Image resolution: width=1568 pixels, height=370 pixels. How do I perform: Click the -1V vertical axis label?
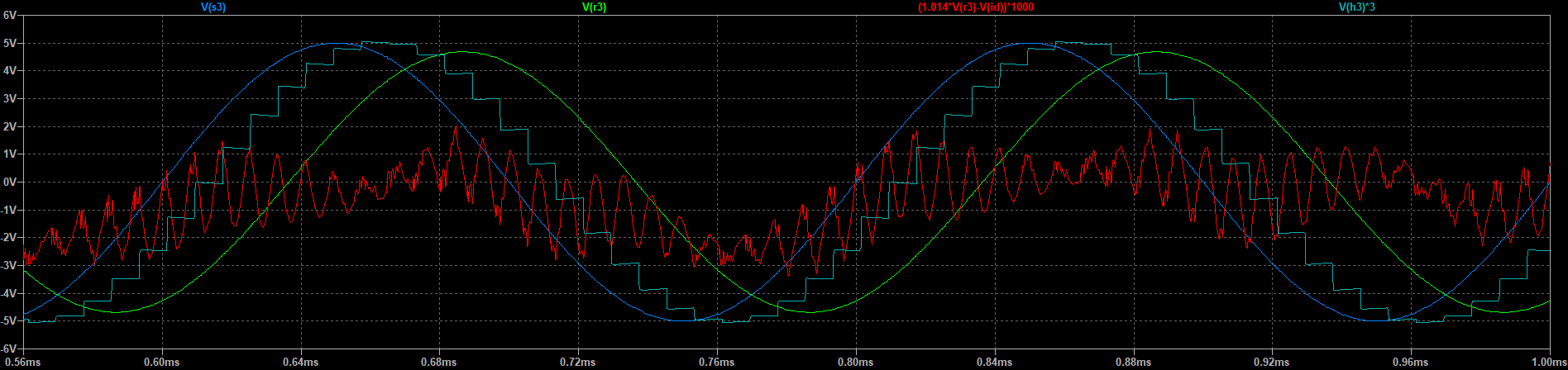pos(9,210)
